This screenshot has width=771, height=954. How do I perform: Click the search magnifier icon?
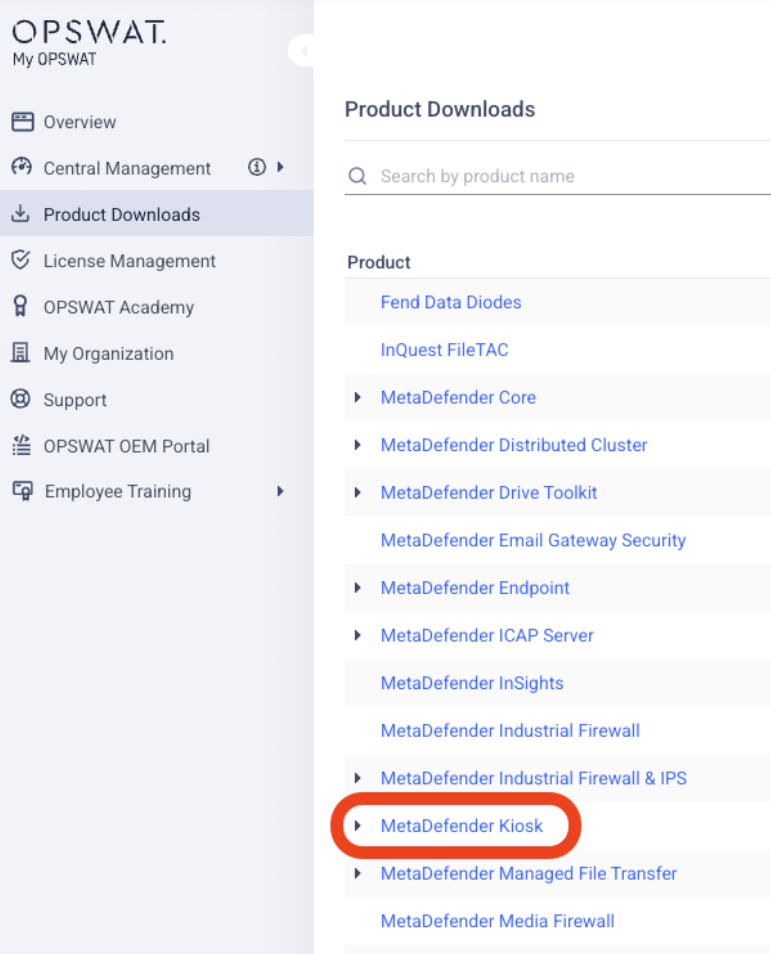(x=357, y=176)
